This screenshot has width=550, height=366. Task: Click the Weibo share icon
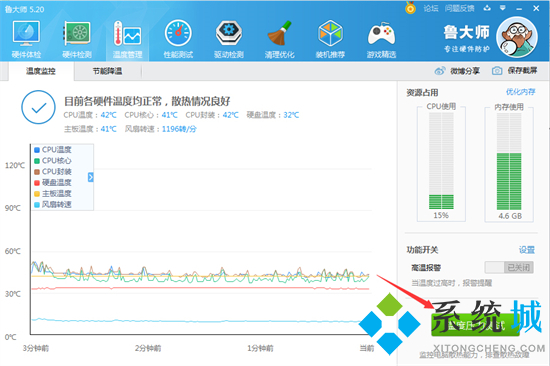click(440, 71)
